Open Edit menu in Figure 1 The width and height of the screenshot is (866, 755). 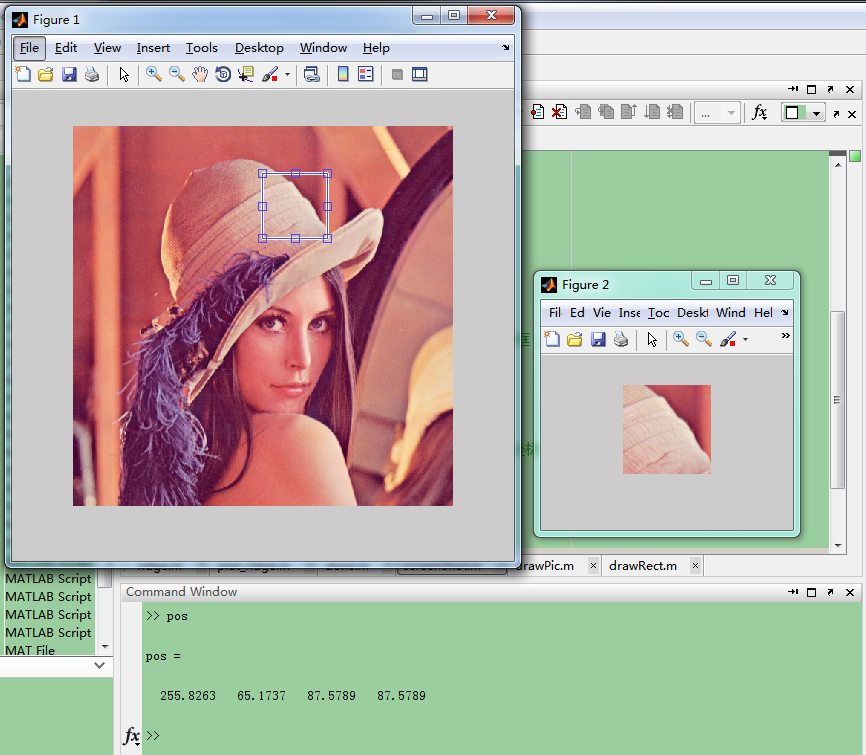coord(66,48)
